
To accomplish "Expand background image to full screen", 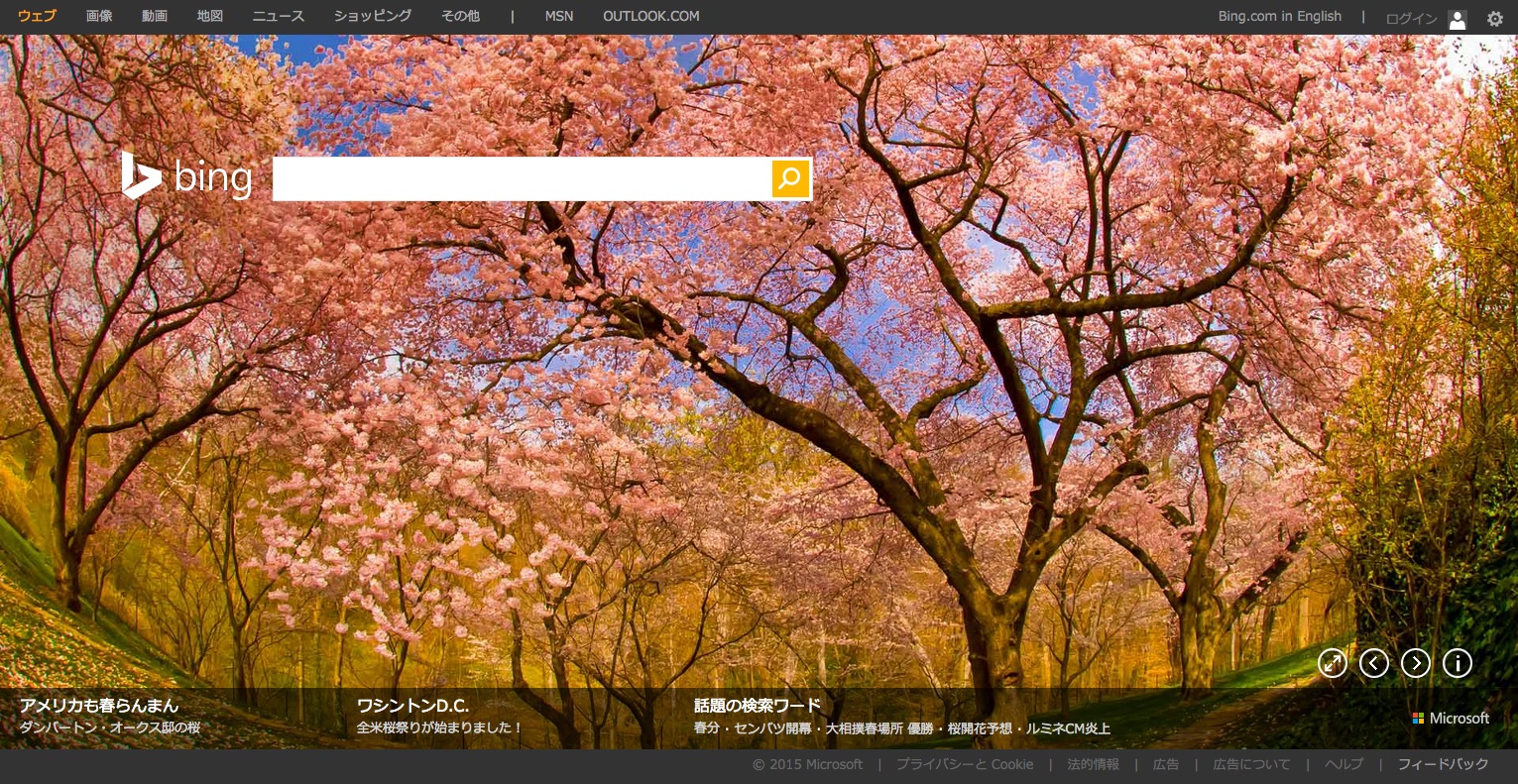I will [1333, 663].
